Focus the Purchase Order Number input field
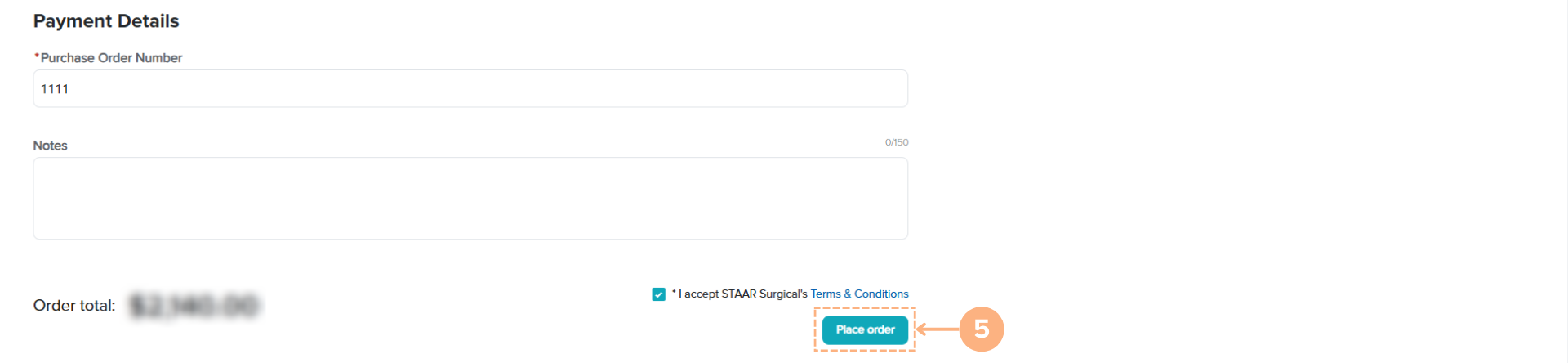 click(470, 89)
